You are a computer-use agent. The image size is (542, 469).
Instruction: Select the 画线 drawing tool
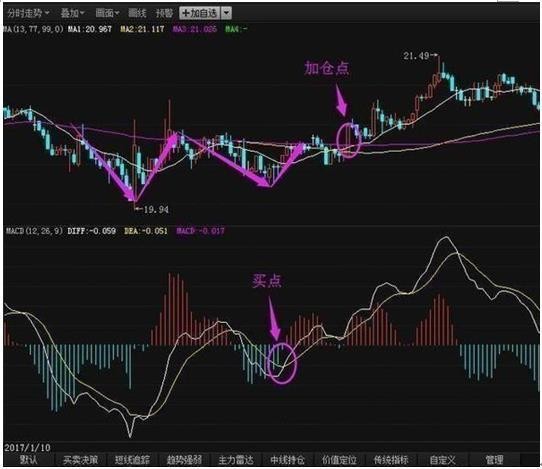[x=137, y=13]
